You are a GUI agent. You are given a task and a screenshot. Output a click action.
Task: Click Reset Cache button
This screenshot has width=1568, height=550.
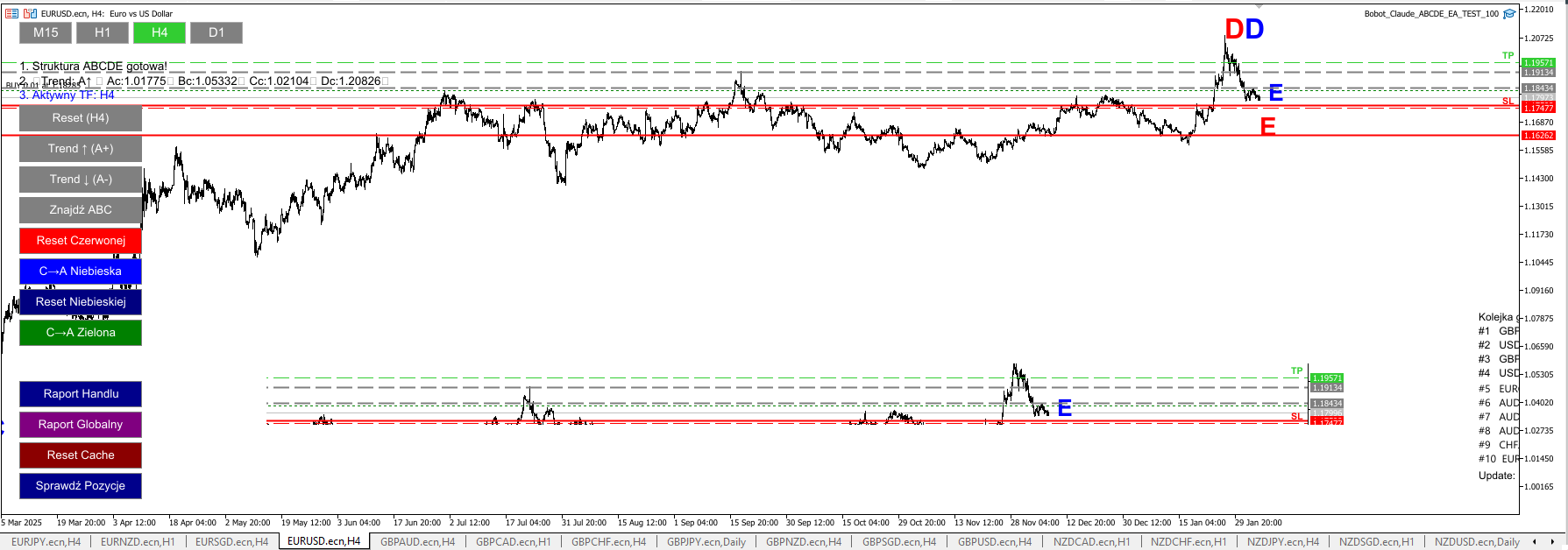[81, 455]
